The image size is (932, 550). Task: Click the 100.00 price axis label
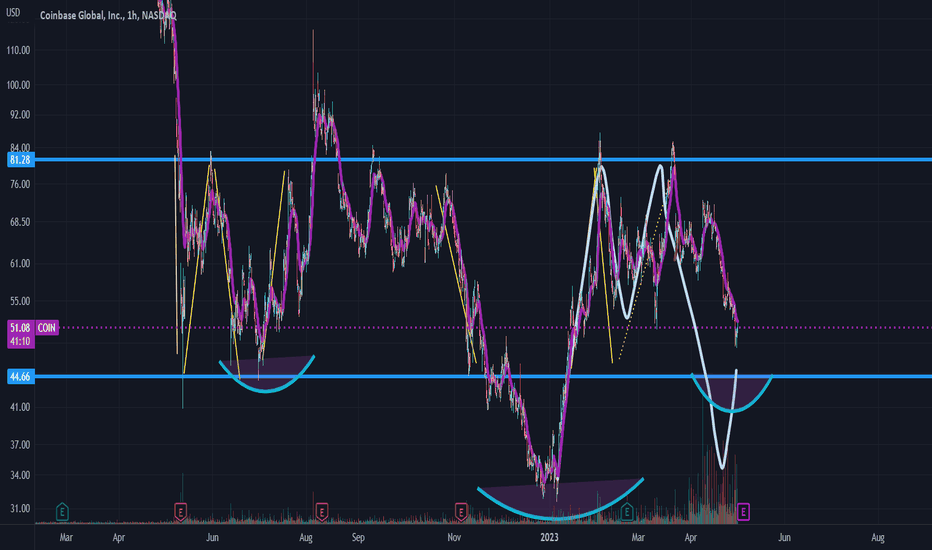(18, 85)
